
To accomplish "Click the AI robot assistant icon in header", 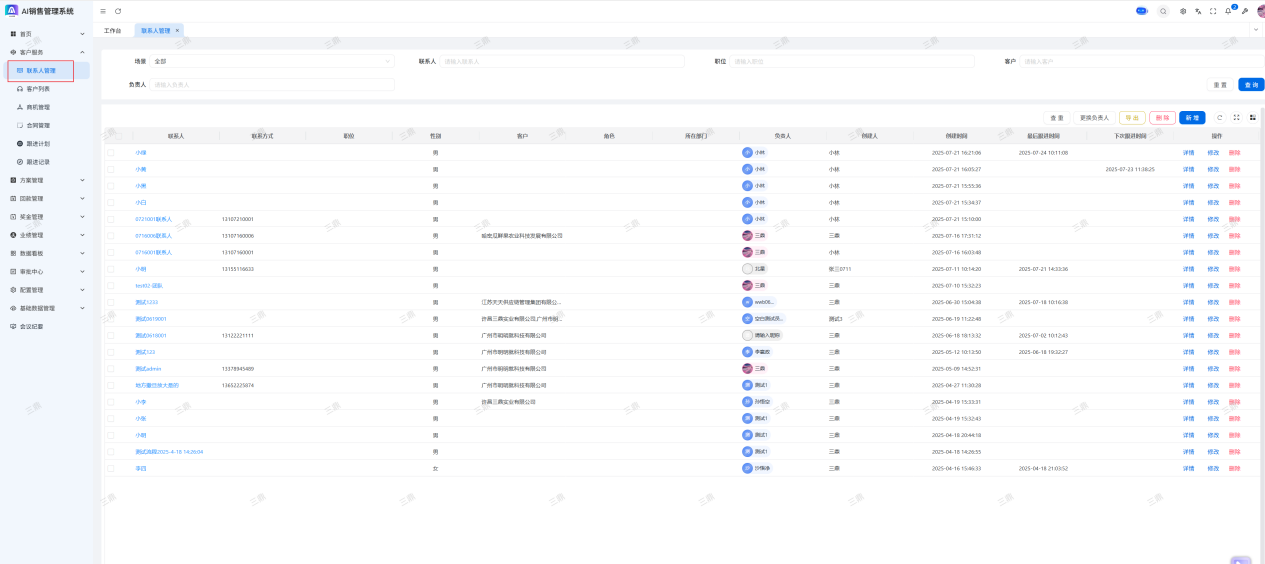I will (x=1141, y=11).
